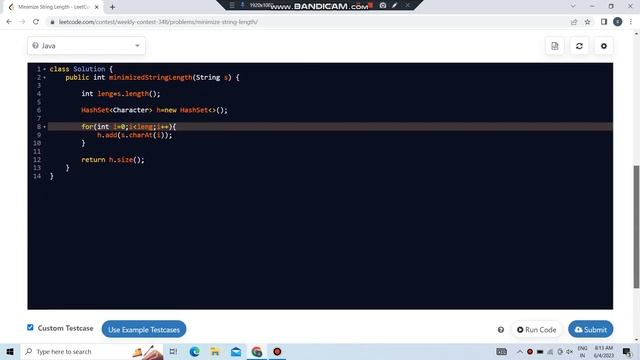The image size is (640, 360).
Task: Click the share page icon in address bar
Action: pyautogui.click(x=574, y=22)
